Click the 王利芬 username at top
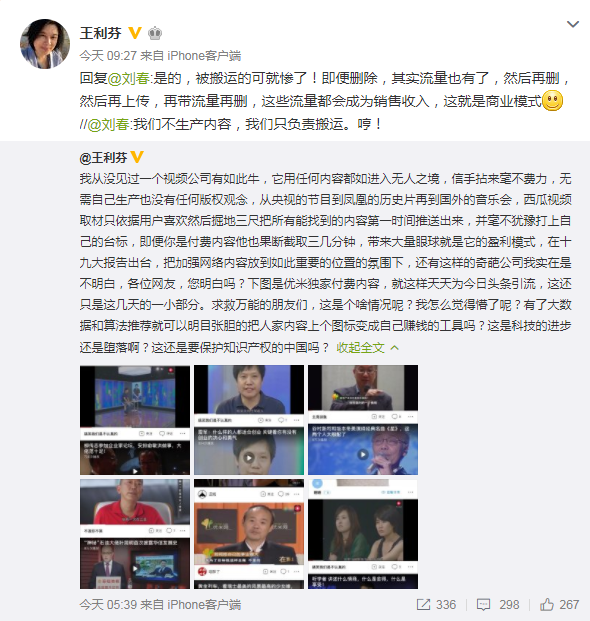Viewport: 590px width, 621px height. pyautogui.click(x=101, y=33)
